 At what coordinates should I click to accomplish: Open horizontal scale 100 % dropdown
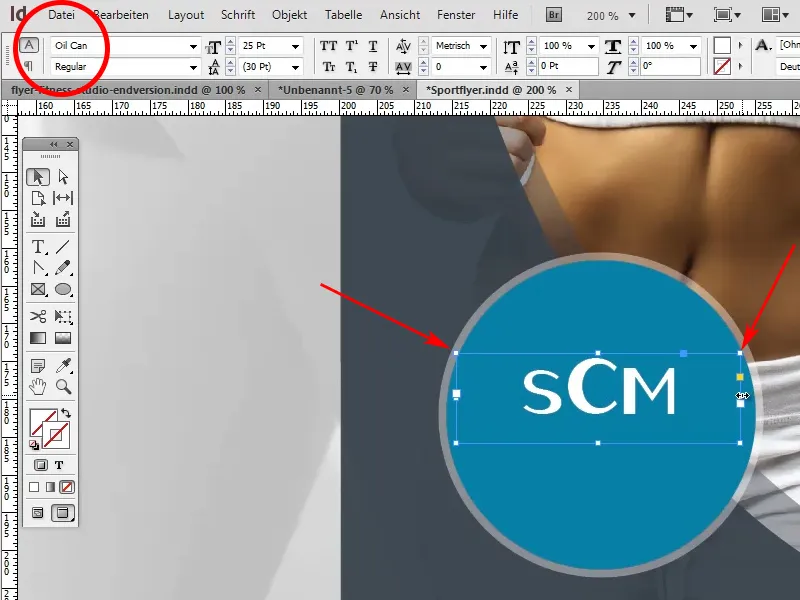693,46
